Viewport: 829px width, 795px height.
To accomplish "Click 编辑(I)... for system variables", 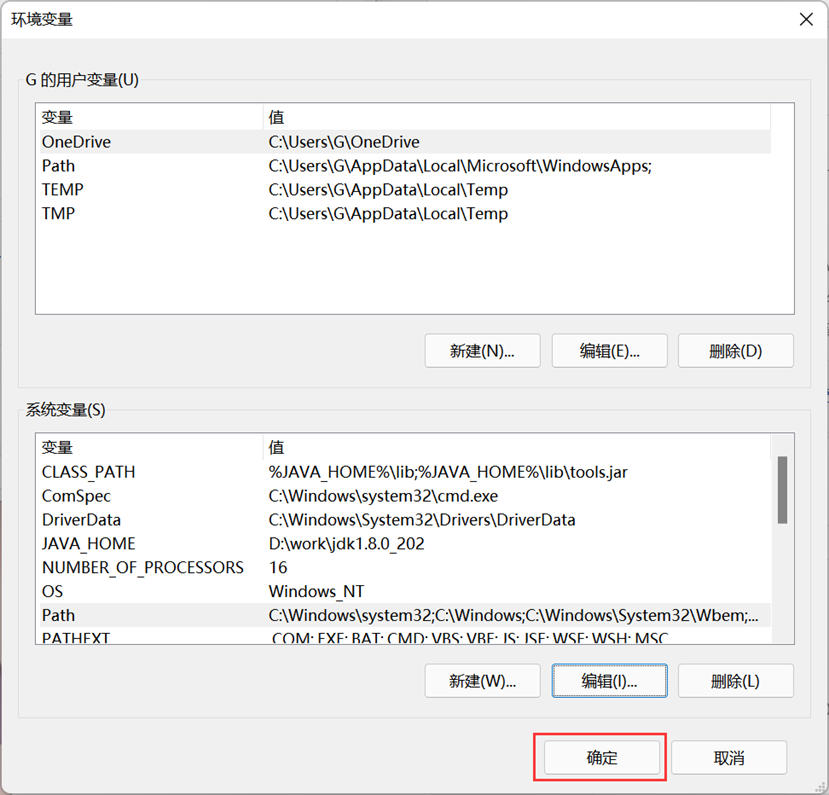I will click(x=609, y=681).
